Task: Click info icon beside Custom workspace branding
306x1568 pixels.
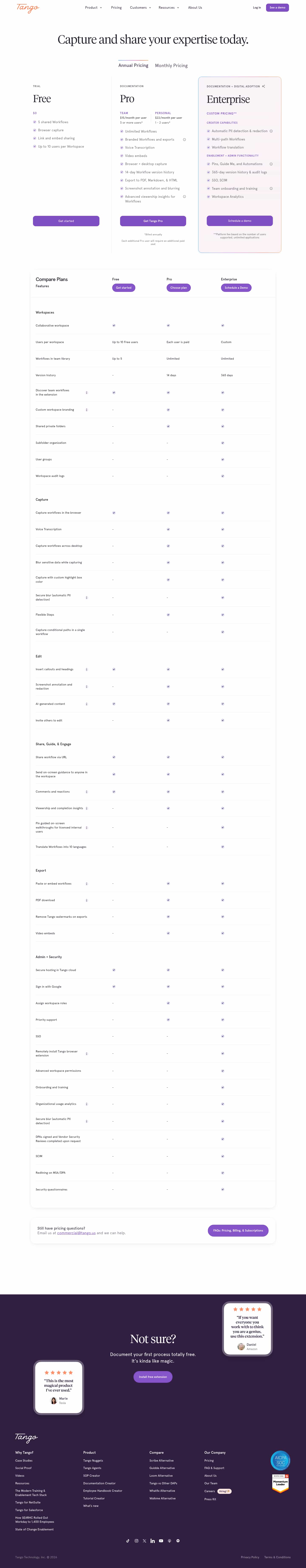Action: point(86,410)
